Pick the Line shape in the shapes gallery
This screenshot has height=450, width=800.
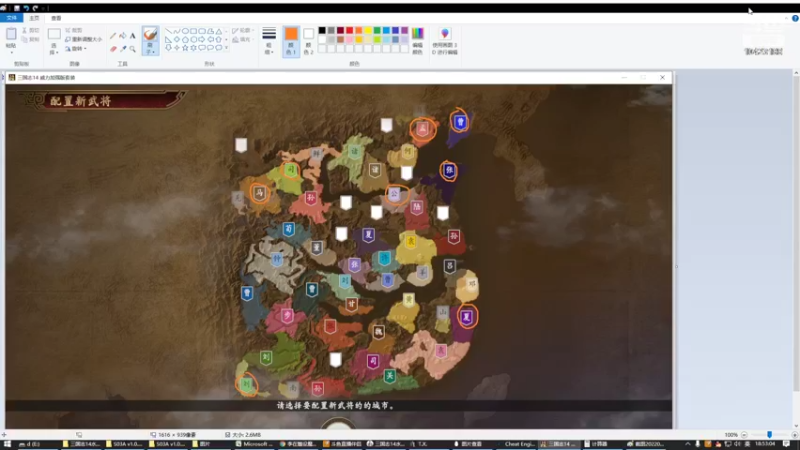pos(168,31)
